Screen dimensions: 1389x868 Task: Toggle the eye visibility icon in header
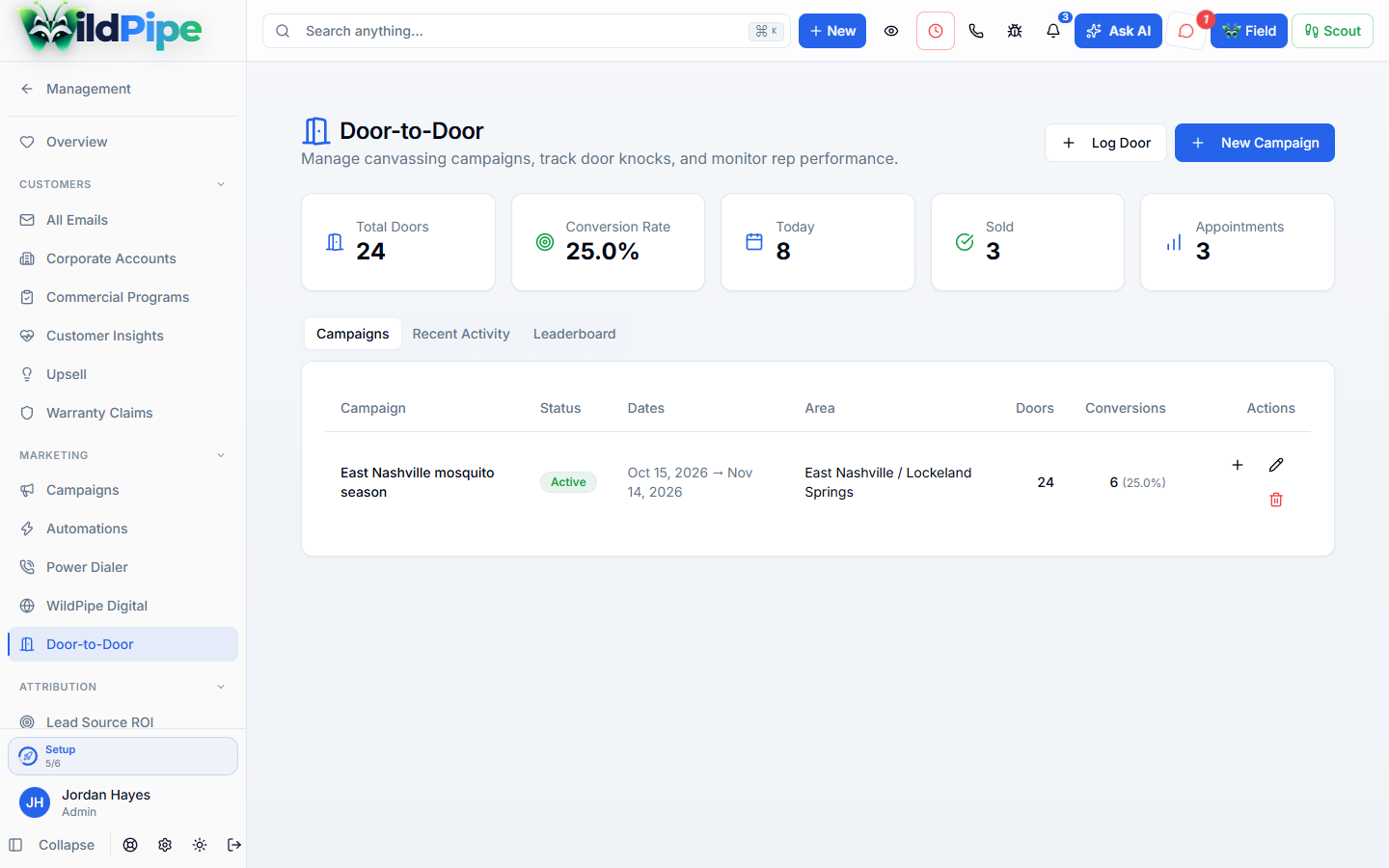891,31
